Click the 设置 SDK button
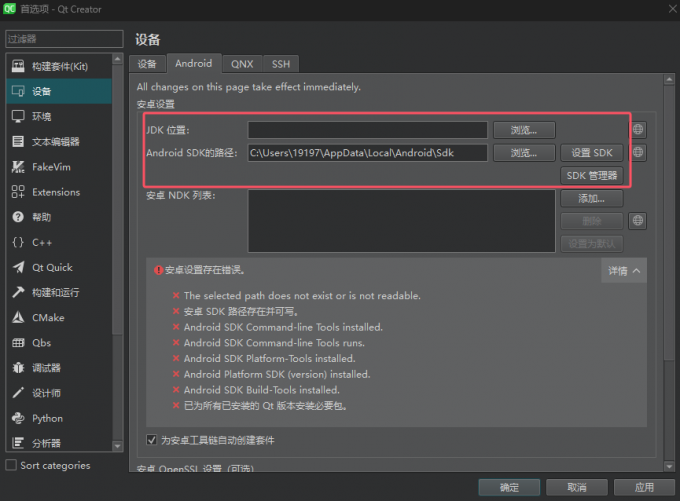 point(592,153)
